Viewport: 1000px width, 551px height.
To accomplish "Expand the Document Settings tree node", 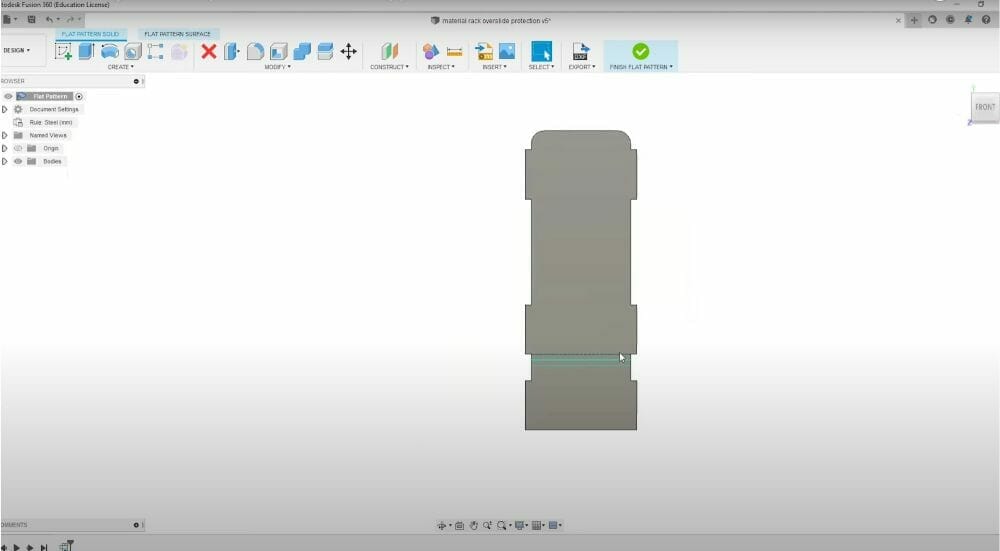I will (5, 109).
